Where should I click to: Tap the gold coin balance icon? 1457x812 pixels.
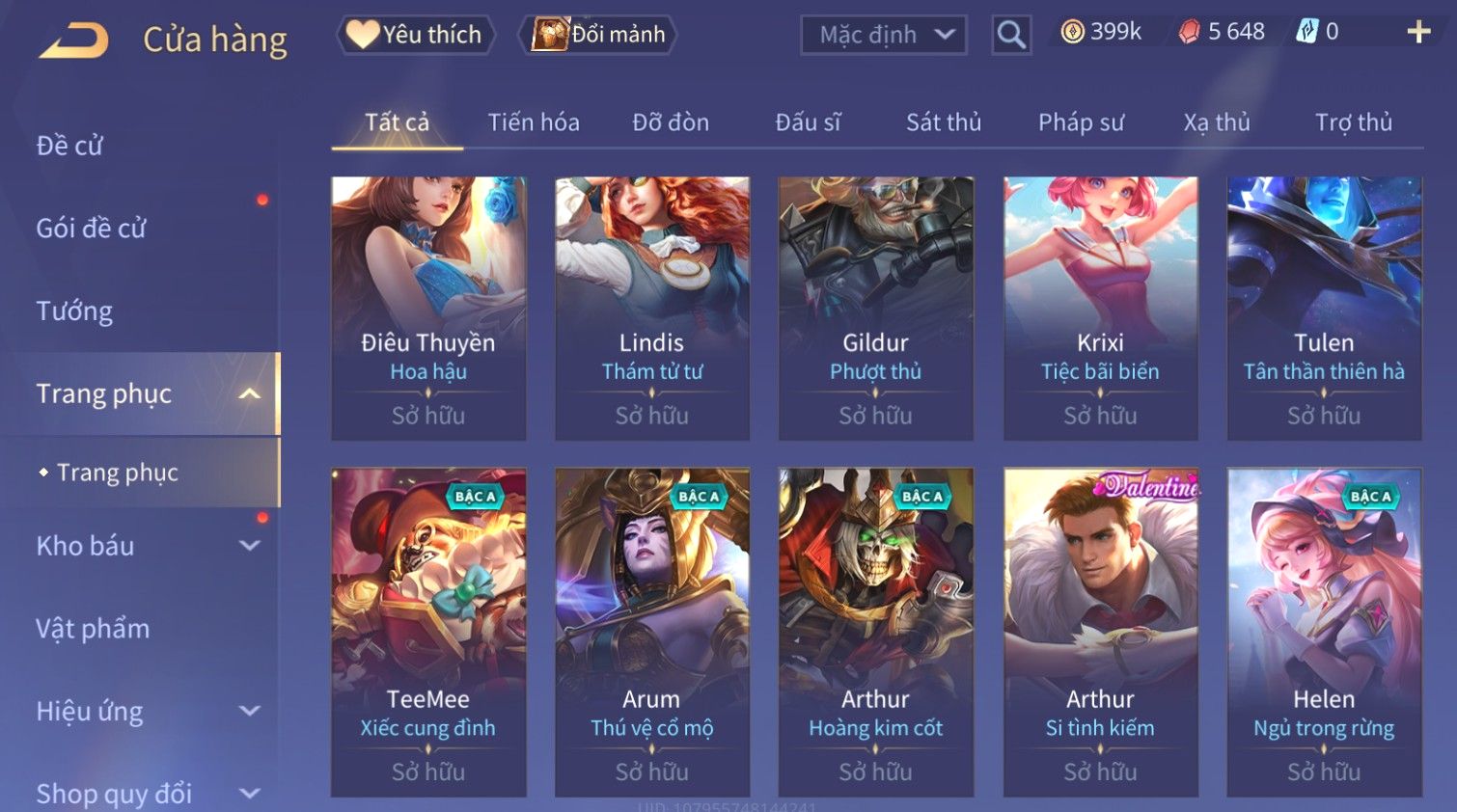pyautogui.click(x=1072, y=32)
